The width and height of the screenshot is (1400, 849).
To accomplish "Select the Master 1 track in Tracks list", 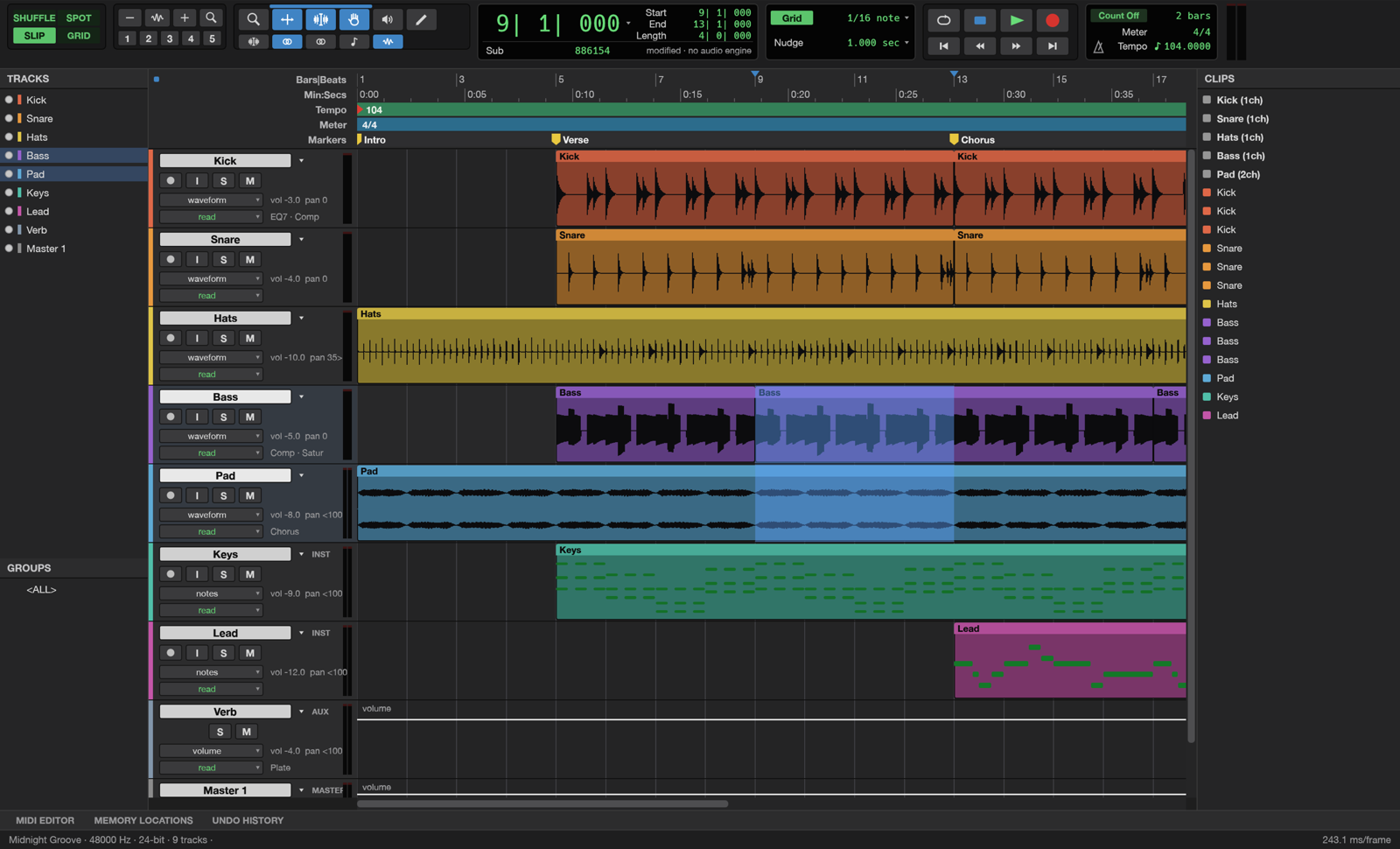I will (x=45, y=249).
